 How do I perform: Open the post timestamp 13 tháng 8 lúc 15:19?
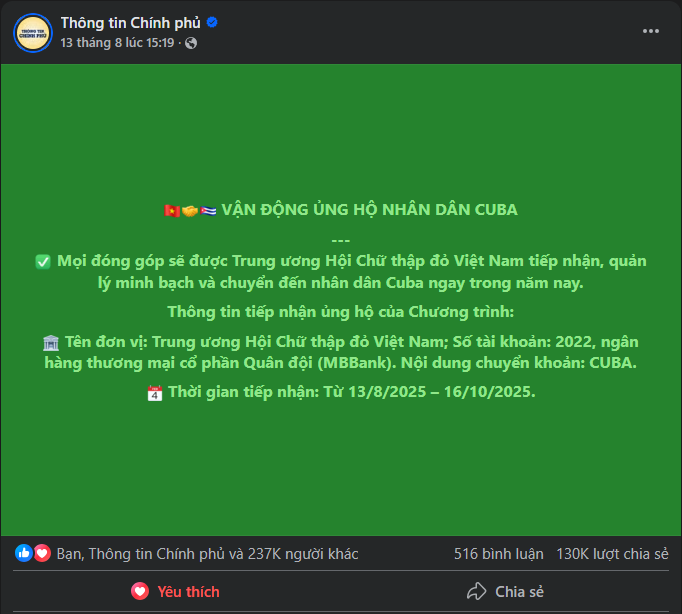pyautogui.click(x=117, y=43)
